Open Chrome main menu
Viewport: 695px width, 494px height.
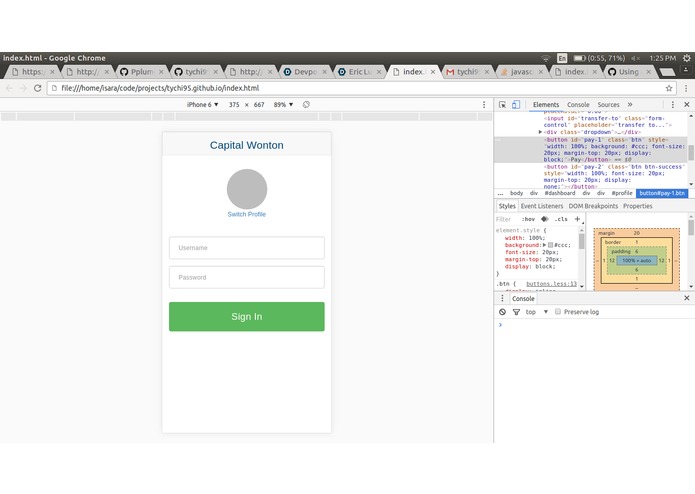(x=686, y=88)
